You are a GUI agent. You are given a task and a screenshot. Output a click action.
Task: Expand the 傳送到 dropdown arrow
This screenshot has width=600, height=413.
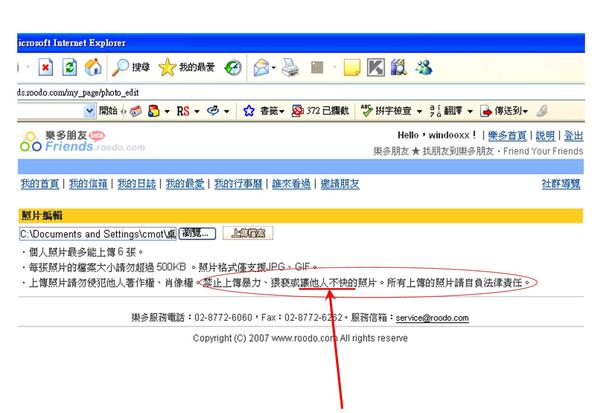[x=525, y=111]
